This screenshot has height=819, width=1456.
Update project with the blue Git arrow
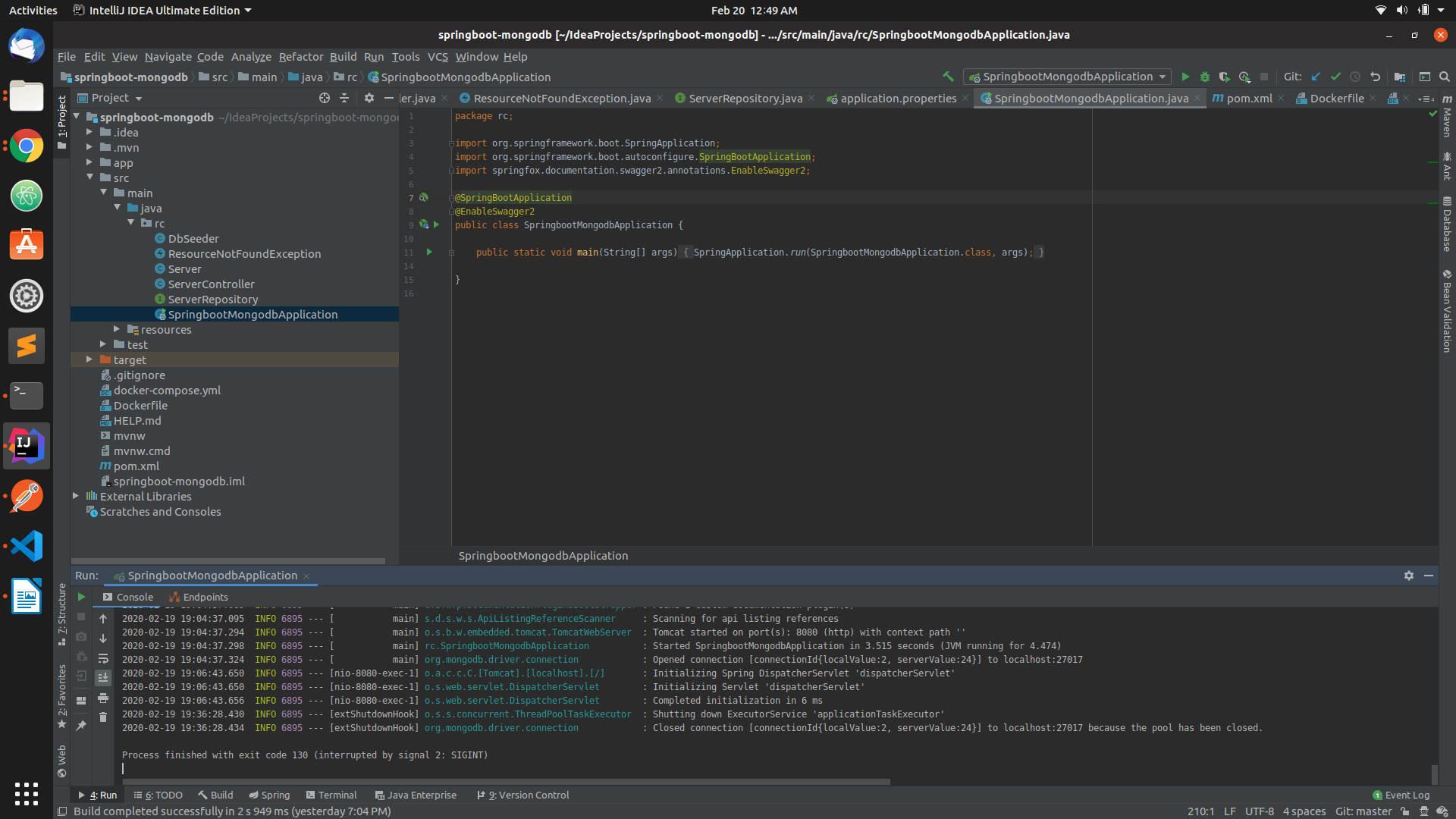point(1316,77)
